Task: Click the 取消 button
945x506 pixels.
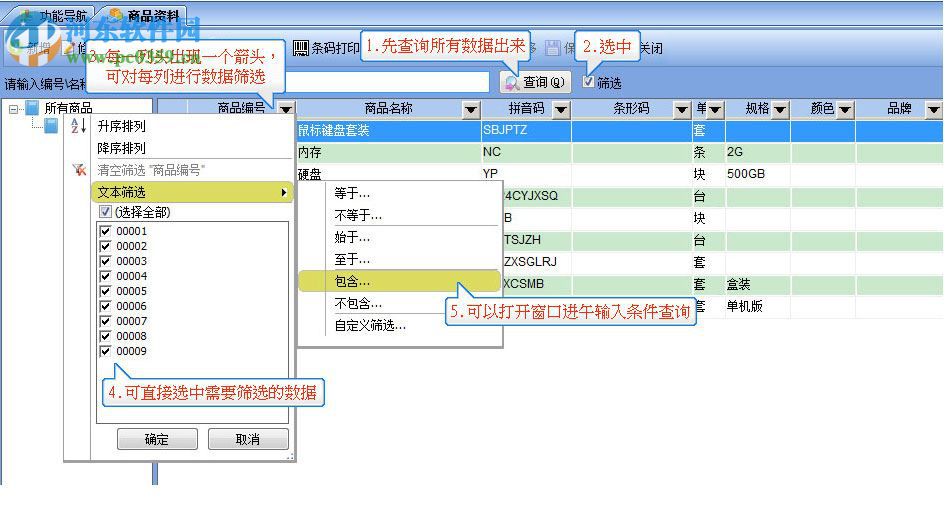Action: [x=248, y=439]
